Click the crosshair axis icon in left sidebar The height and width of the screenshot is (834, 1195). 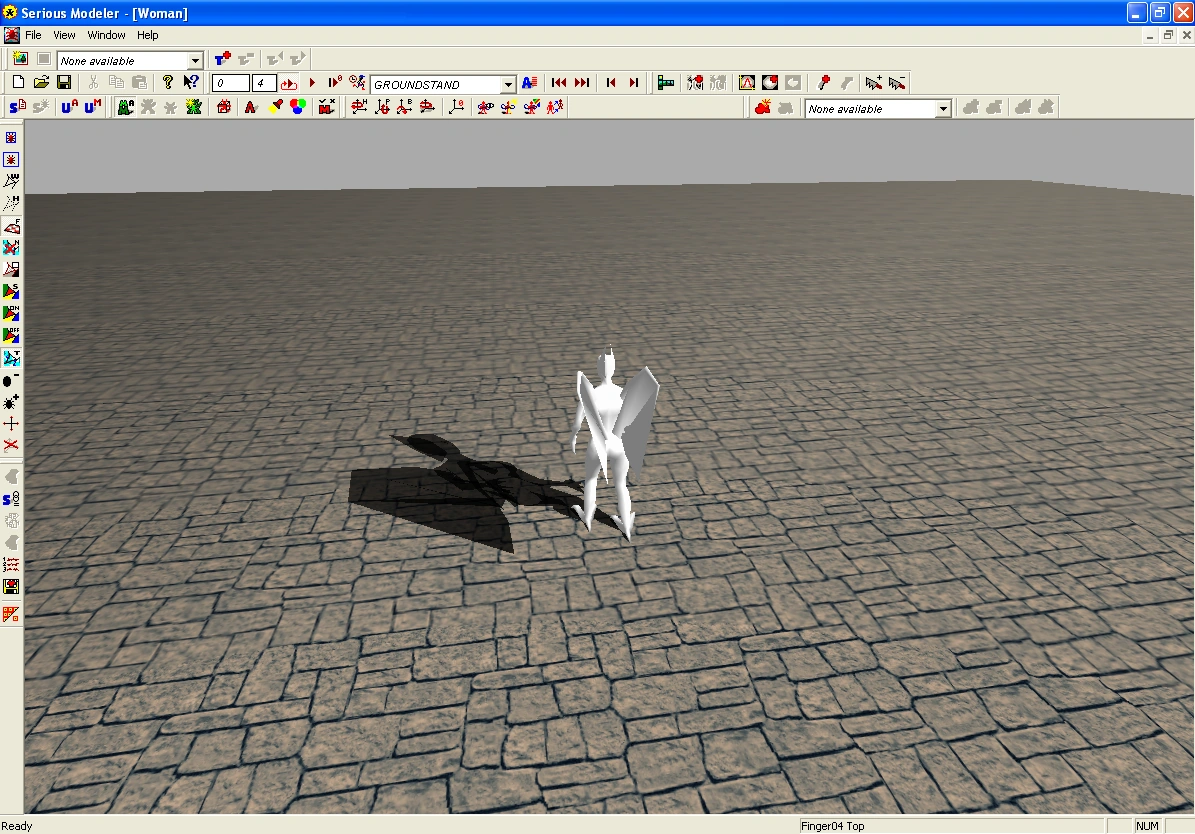11,422
